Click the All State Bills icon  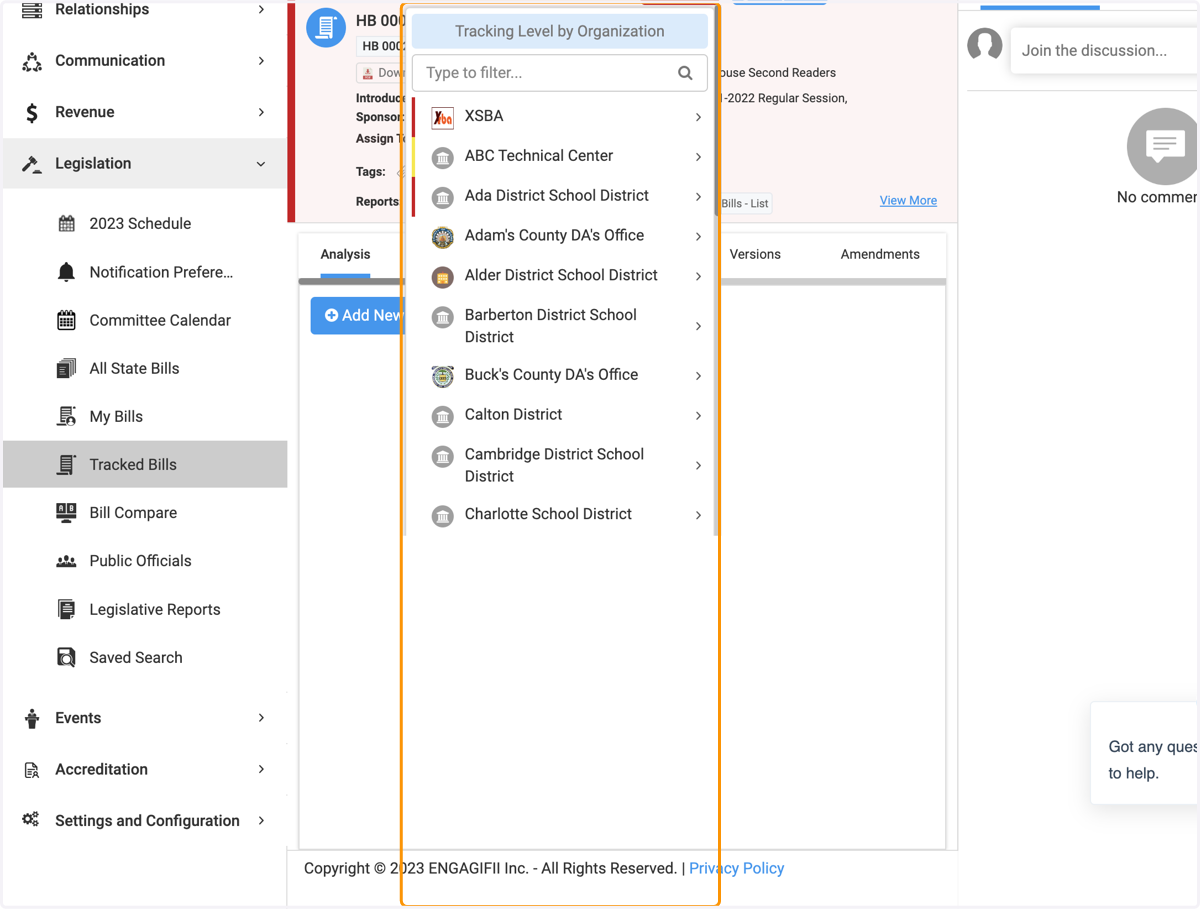66,368
